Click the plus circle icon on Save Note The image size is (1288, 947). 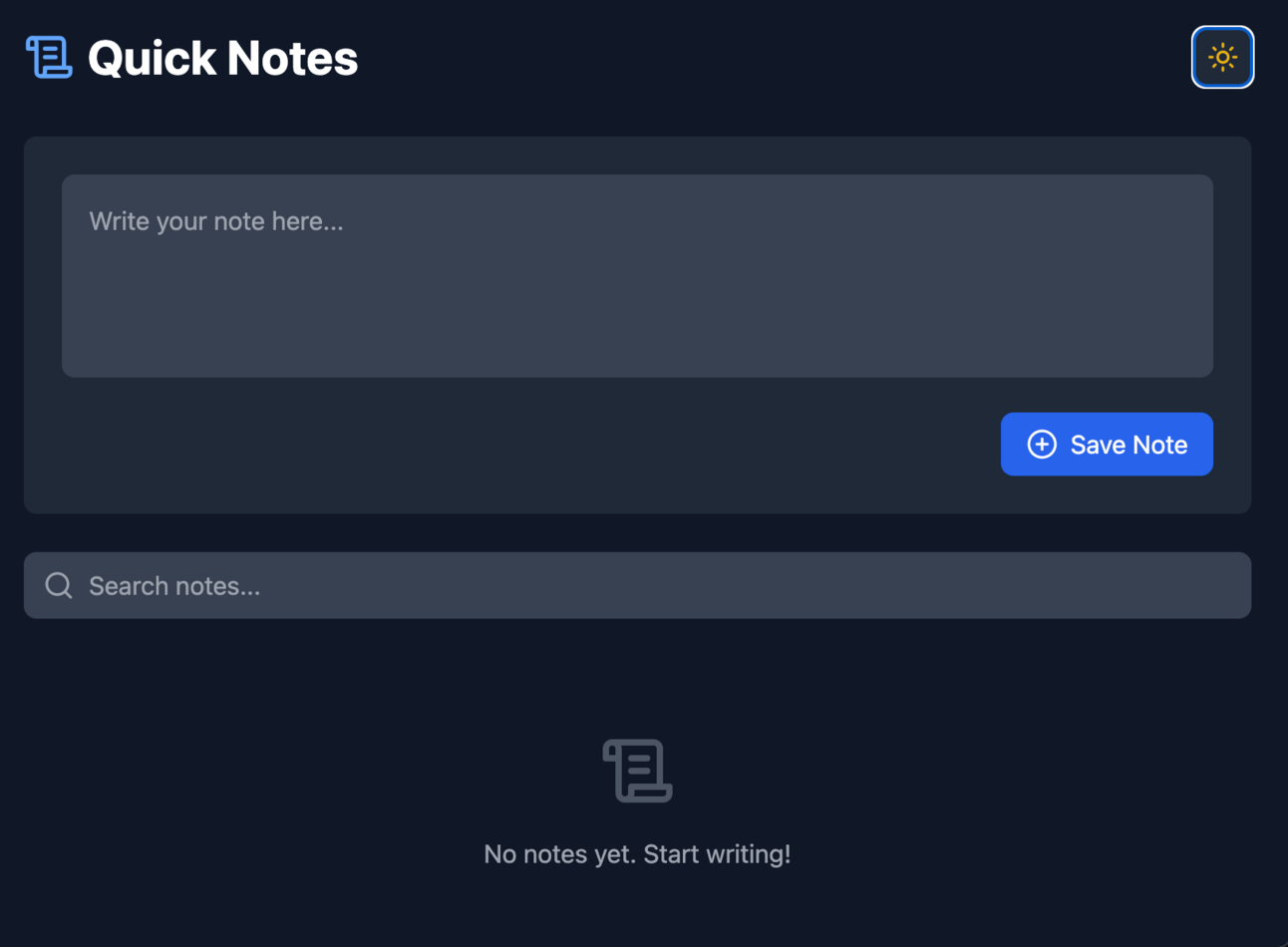(1042, 445)
